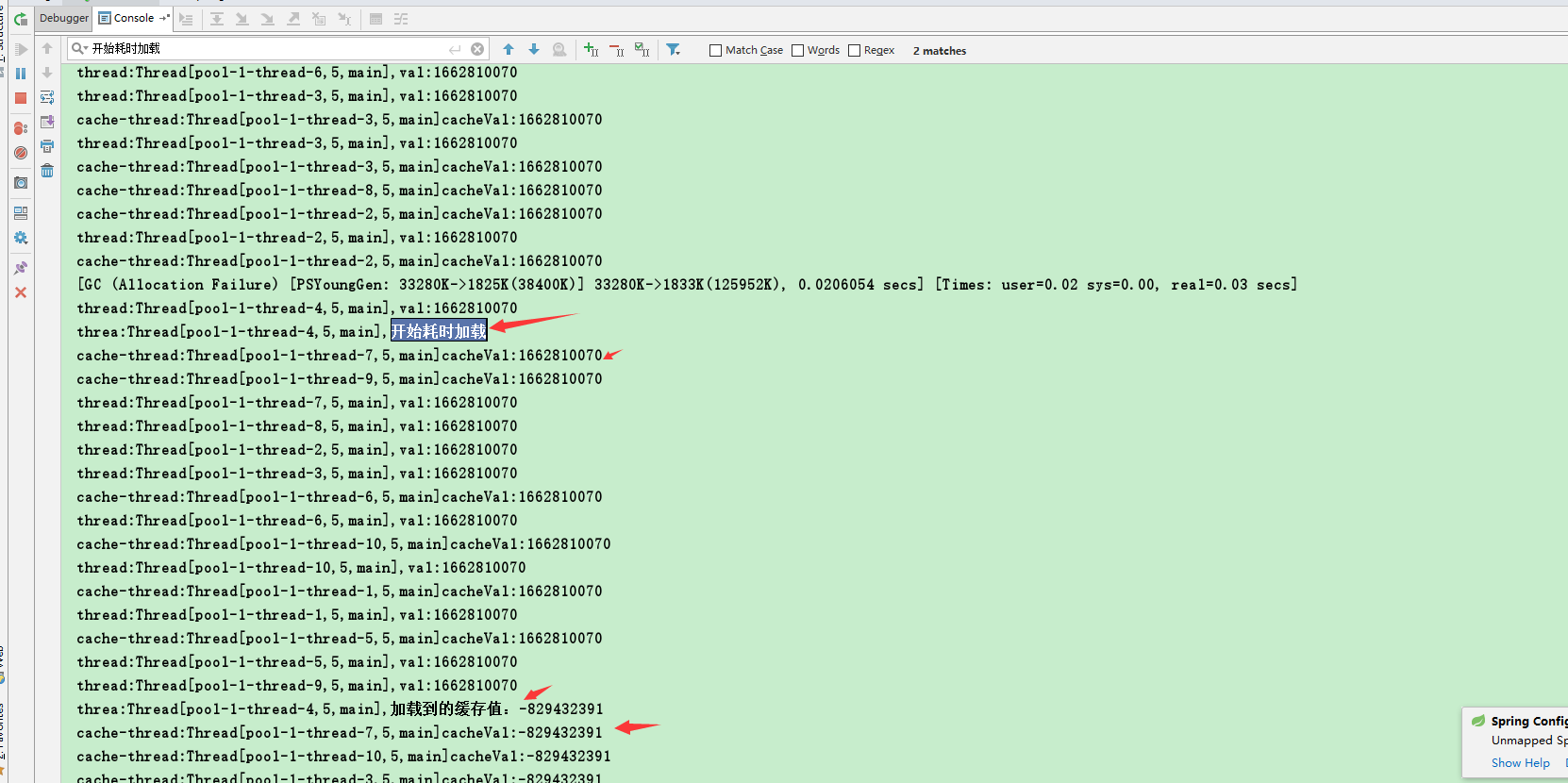Restore the debugger layout
This screenshot has width=1568, height=783.
pos(21,213)
